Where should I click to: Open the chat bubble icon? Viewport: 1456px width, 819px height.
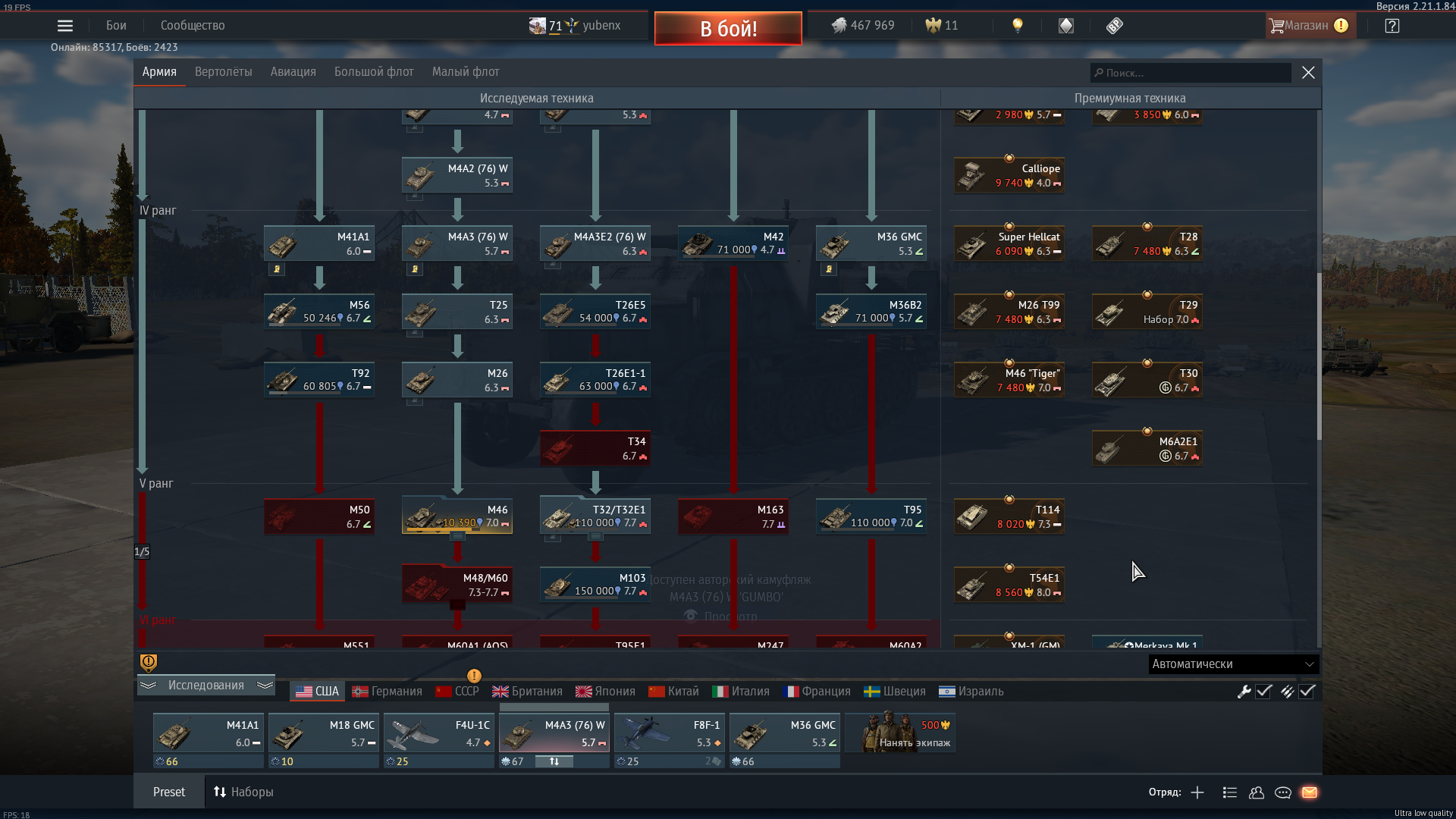pyautogui.click(x=1283, y=792)
